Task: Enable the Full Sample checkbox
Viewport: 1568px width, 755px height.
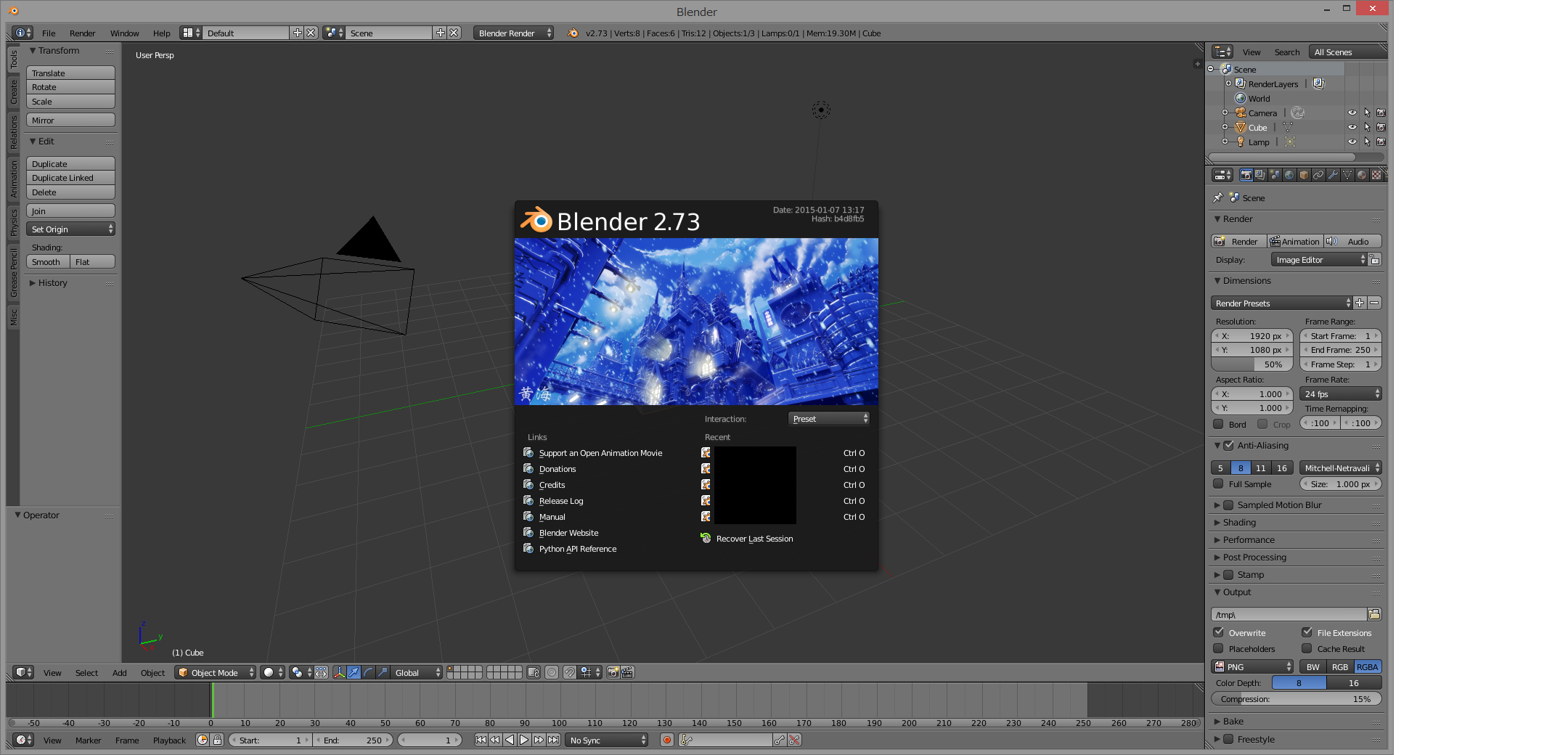Action: pos(1219,483)
